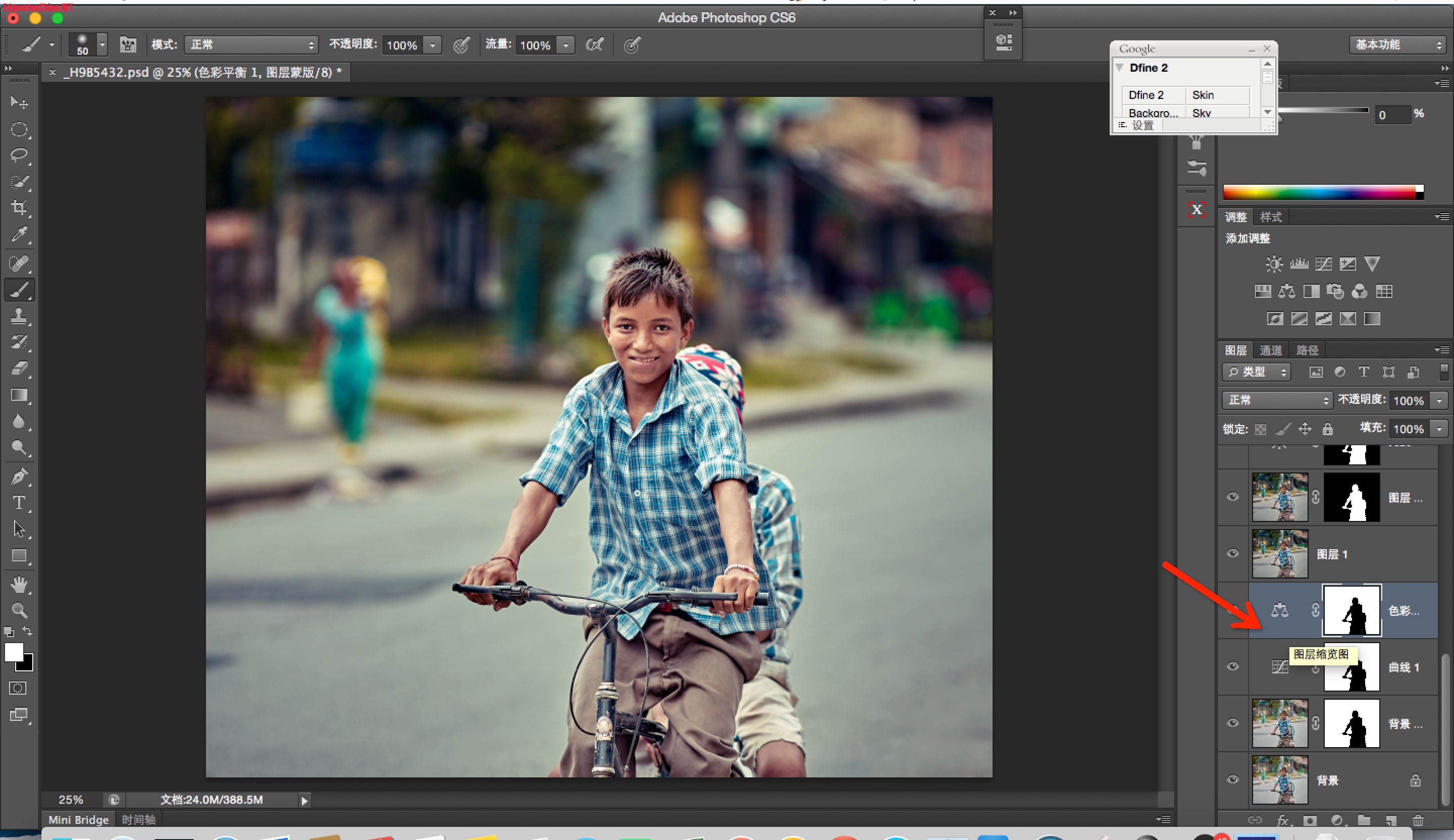Select the History Brush tool
This screenshot has width=1454, height=840.
coord(19,342)
